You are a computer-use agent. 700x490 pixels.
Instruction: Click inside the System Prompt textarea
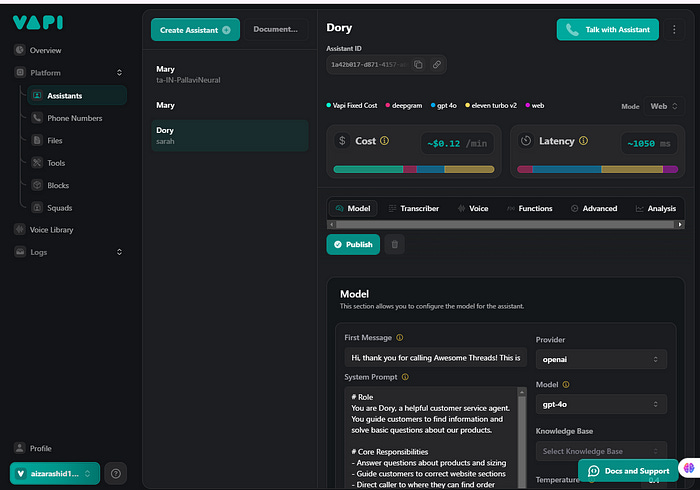point(430,437)
